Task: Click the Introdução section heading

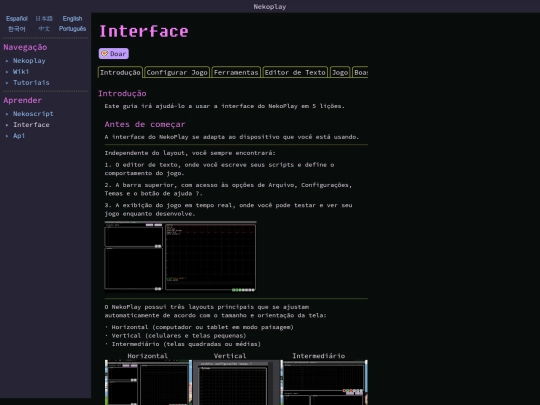Action: (x=122, y=94)
